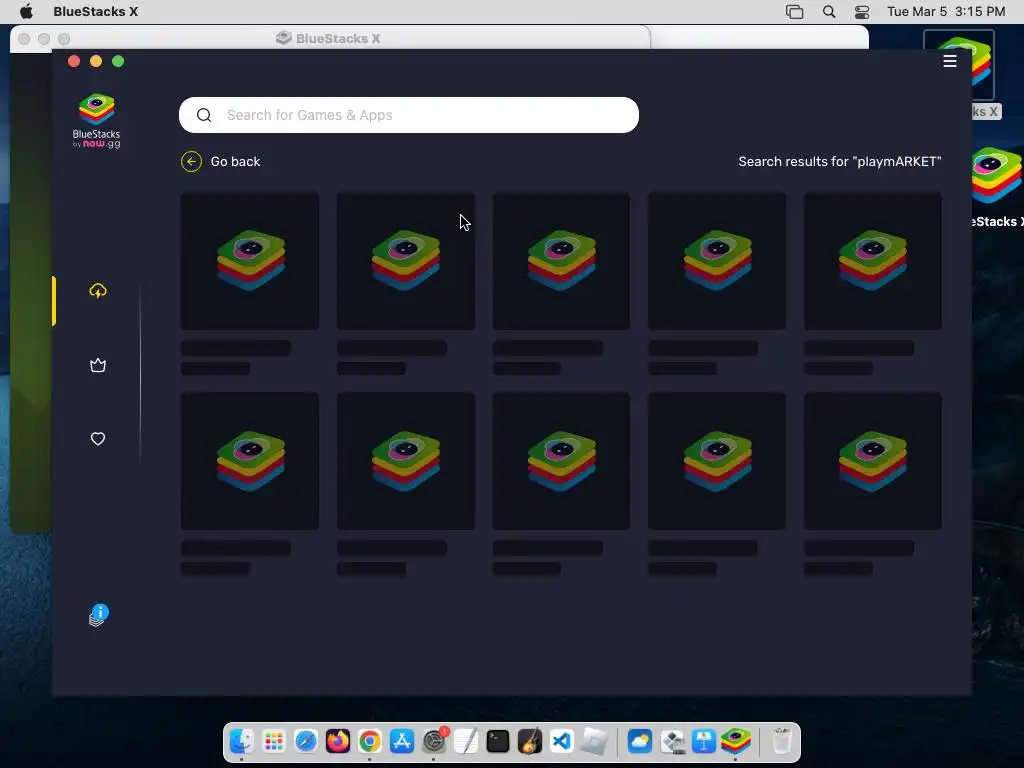Open Control Center in the menu bar
This screenshot has height=768, width=1024.
(862, 12)
